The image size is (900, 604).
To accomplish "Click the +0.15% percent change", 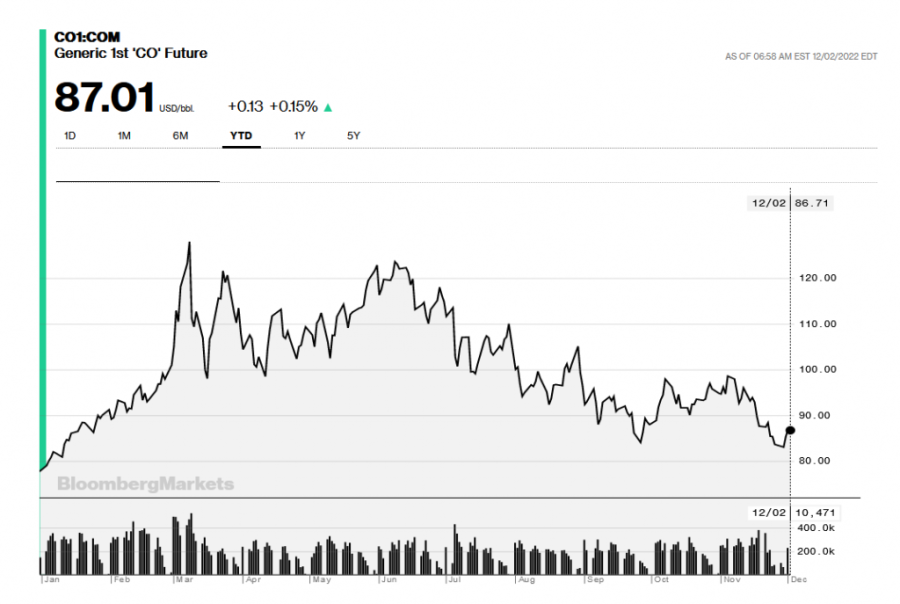I will click(293, 107).
